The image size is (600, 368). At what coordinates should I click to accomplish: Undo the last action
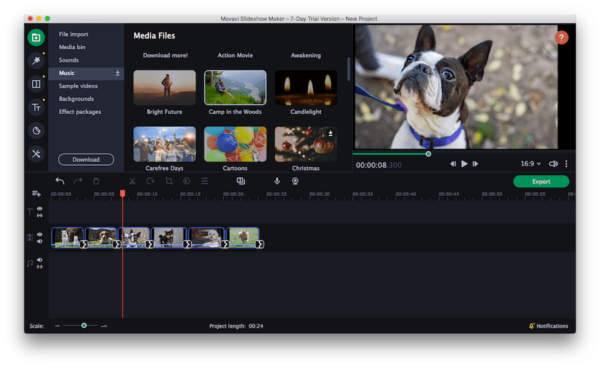pos(60,181)
